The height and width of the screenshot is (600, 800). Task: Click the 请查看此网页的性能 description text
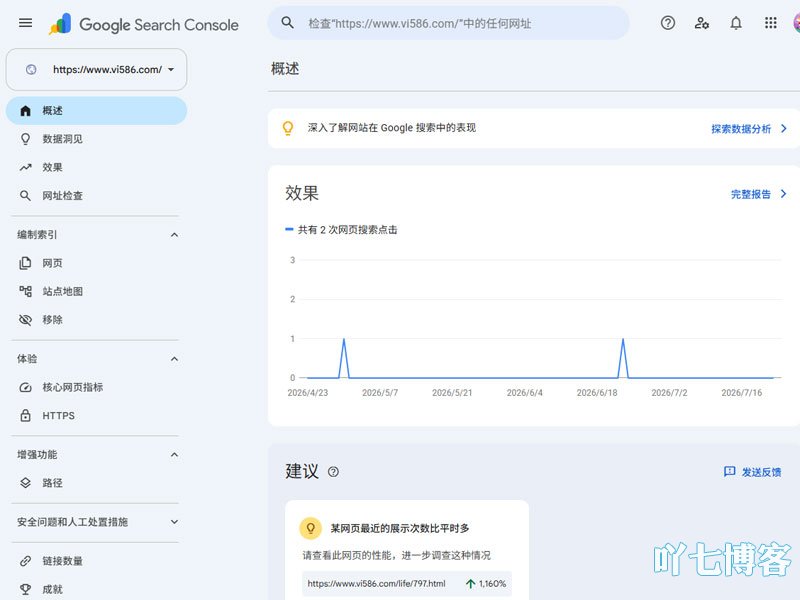coord(396,555)
